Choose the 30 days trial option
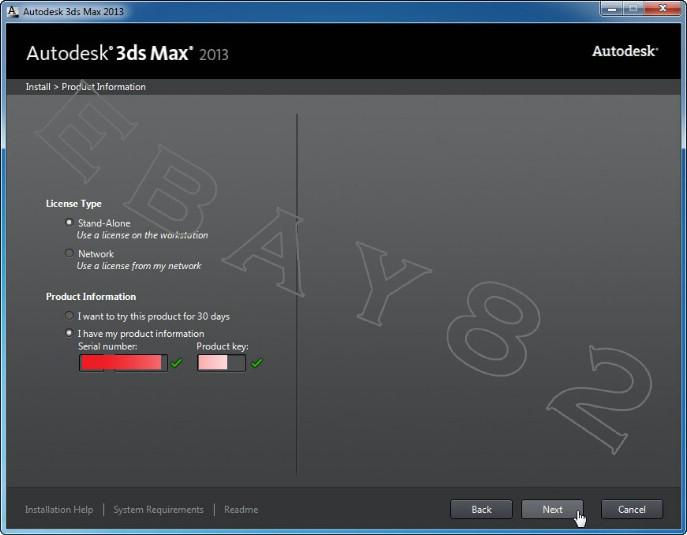This screenshot has height=535, width=687. click(x=69, y=315)
